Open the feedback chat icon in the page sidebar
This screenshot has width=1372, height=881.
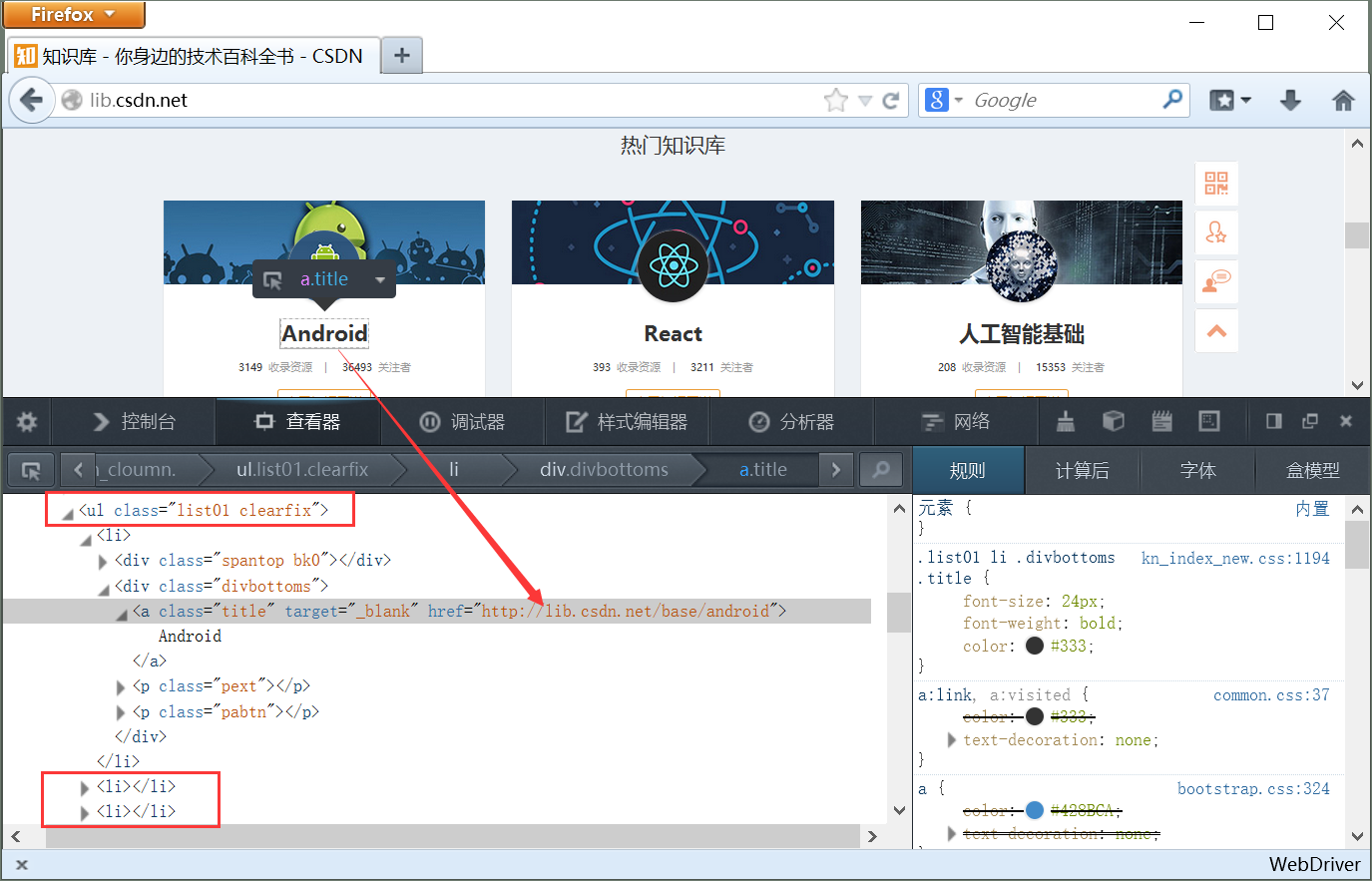pyautogui.click(x=1216, y=281)
